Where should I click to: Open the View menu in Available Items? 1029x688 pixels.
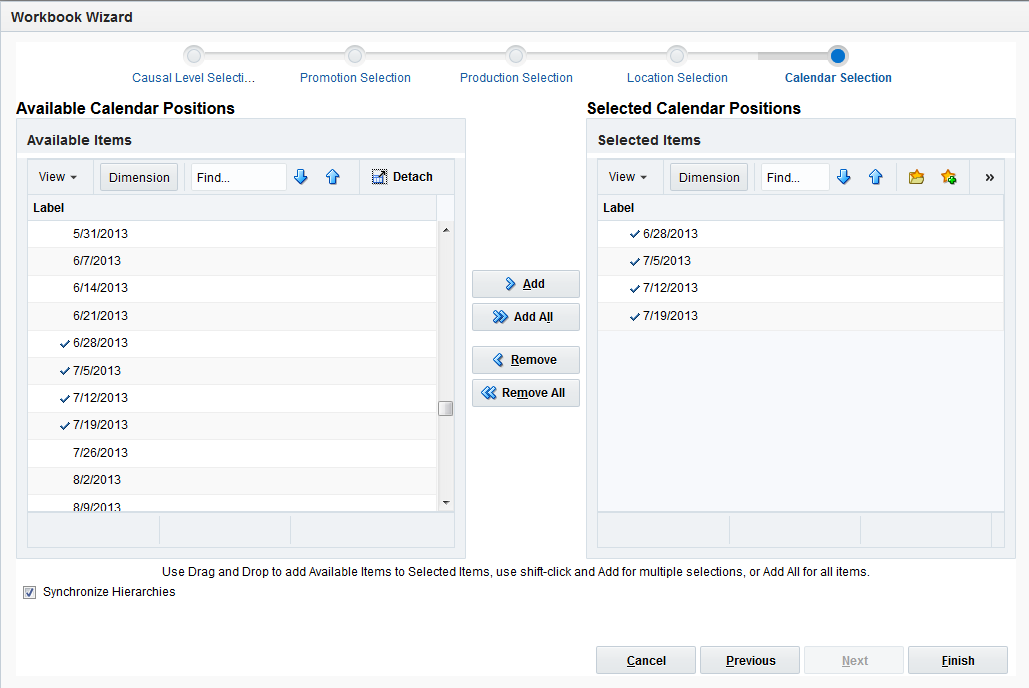point(58,177)
